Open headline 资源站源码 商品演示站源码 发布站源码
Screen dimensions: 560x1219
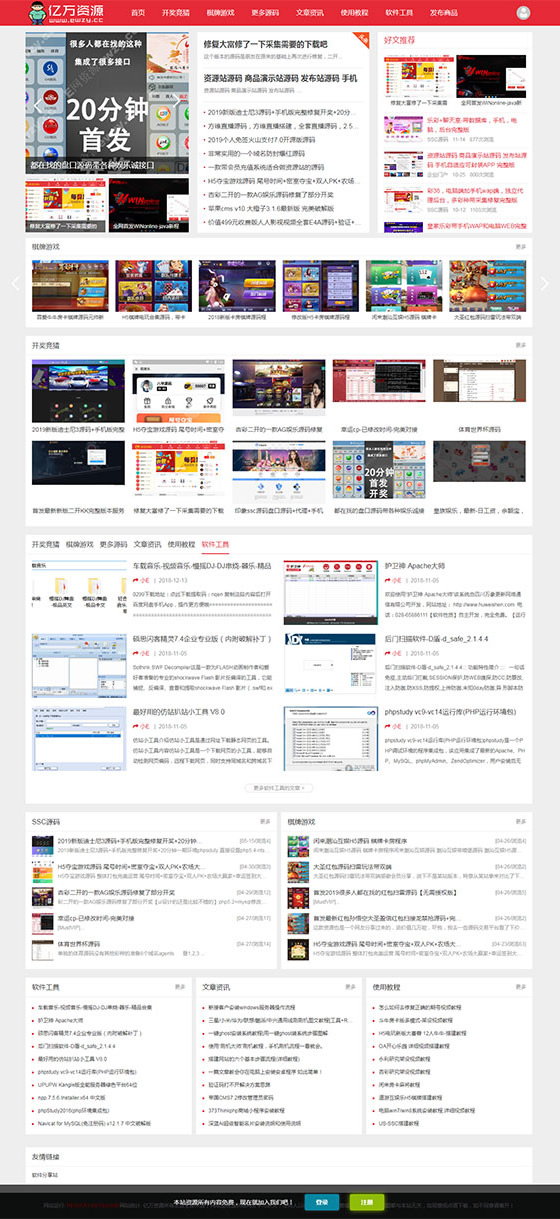(x=281, y=77)
